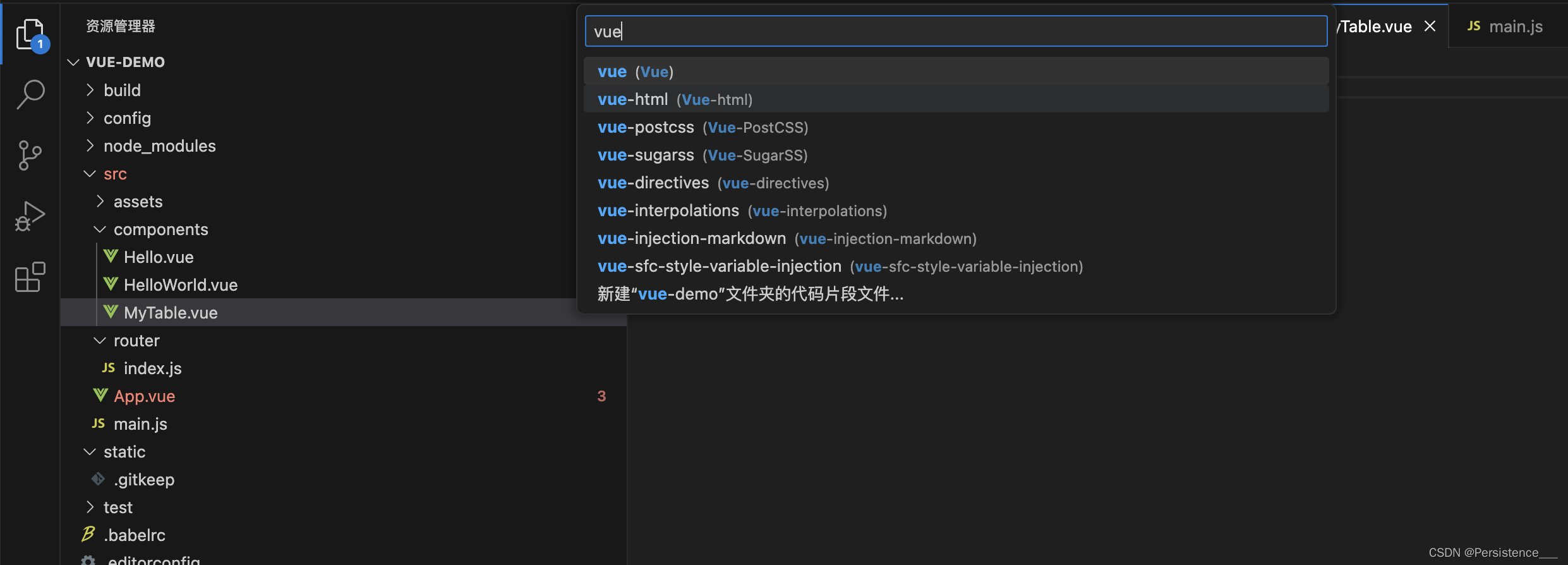Expand the test folder

tap(90, 507)
